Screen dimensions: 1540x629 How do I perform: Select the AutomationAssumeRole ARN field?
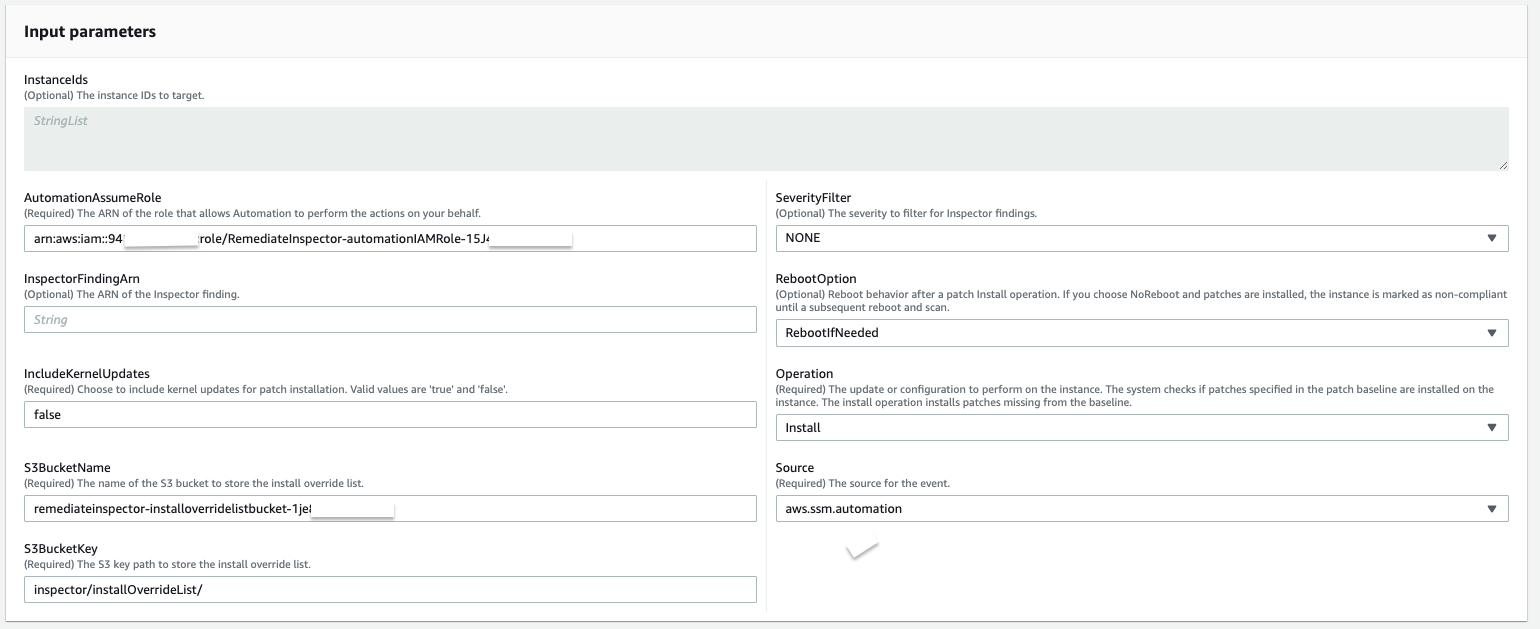[390, 238]
